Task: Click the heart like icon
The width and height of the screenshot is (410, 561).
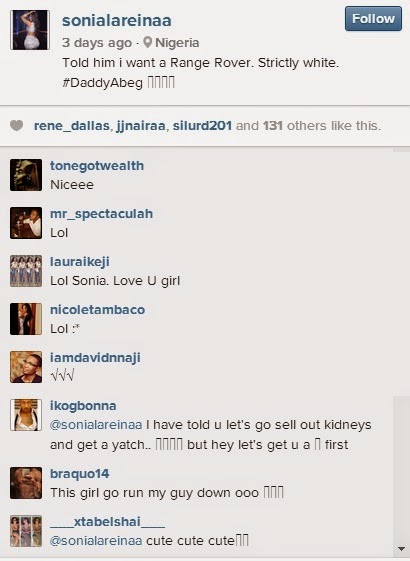Action: 16,126
